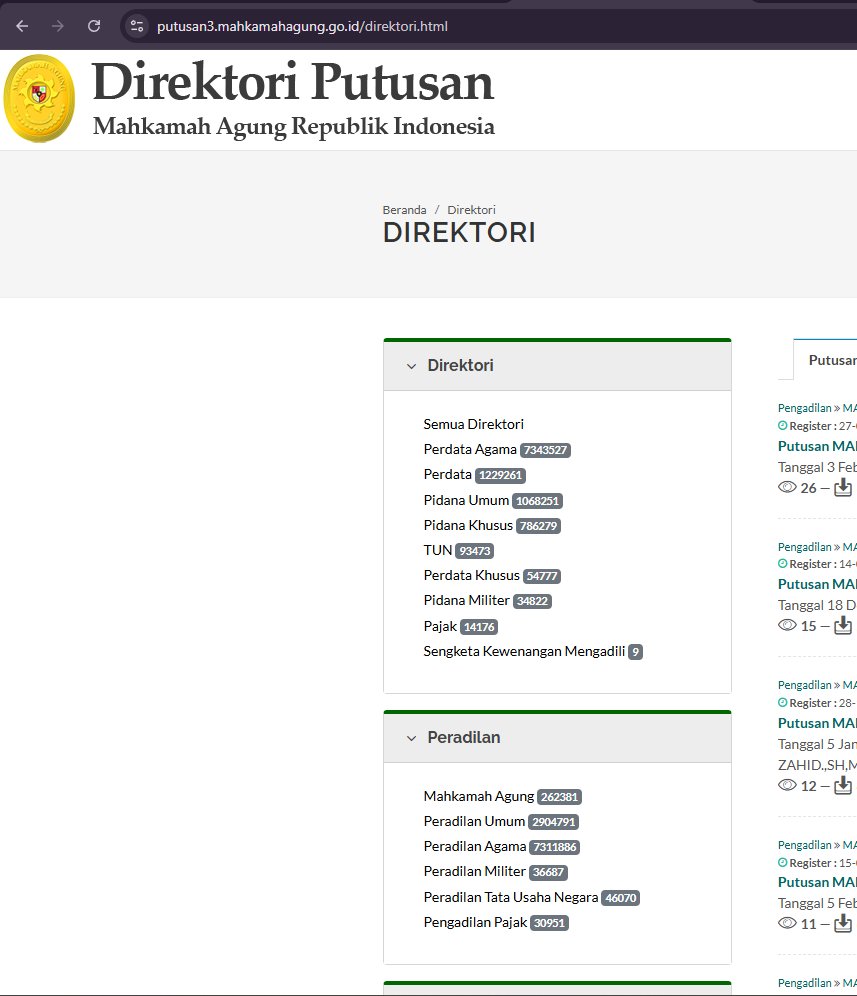The width and height of the screenshot is (857, 996).
Task: Click the 7343527 count badge
Action: [545, 450]
